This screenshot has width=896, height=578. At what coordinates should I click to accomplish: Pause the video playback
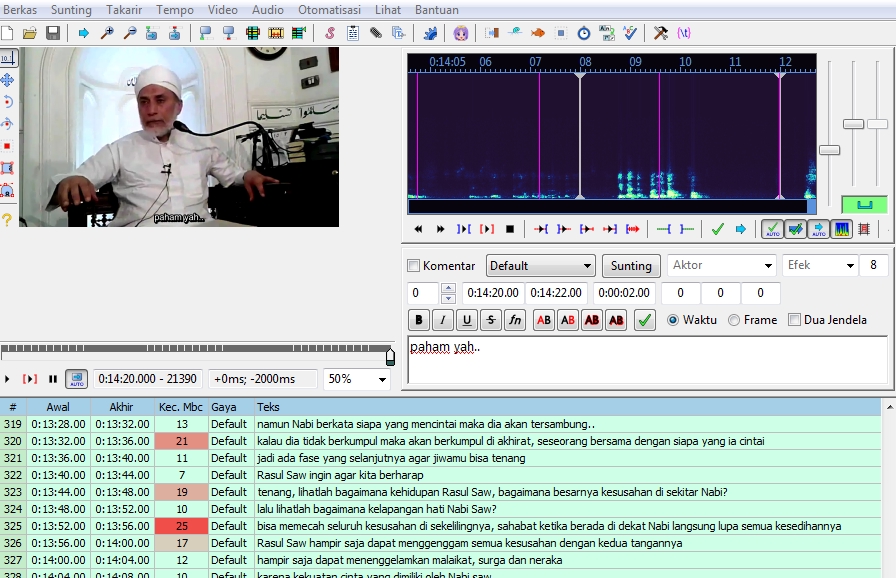[x=53, y=379]
